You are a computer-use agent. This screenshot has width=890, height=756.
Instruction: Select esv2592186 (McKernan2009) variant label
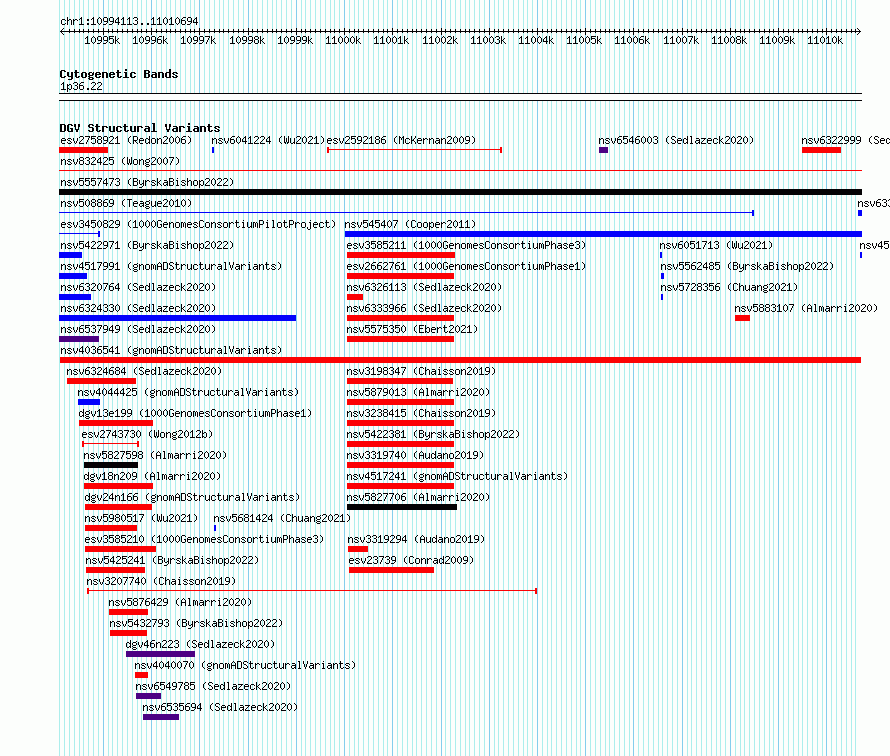pos(401,140)
